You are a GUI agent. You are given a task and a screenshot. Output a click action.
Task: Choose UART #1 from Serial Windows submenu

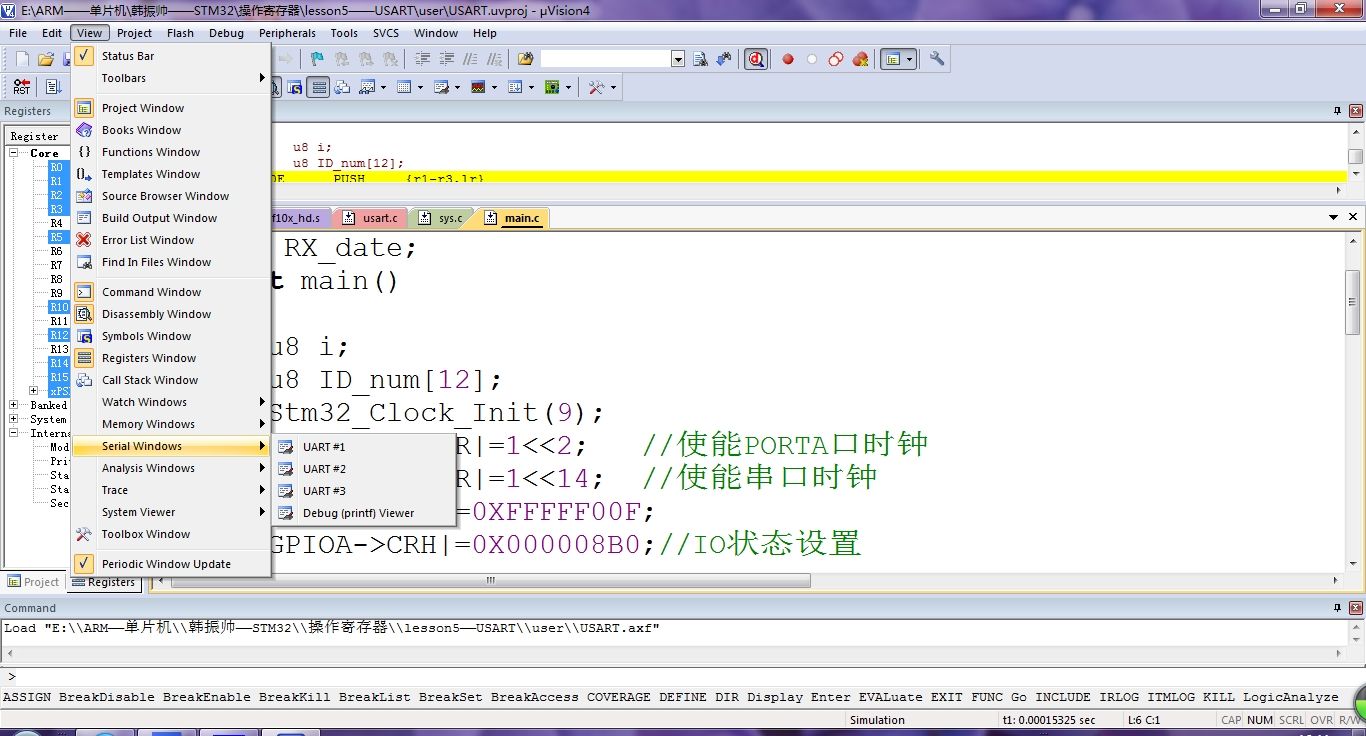point(324,447)
